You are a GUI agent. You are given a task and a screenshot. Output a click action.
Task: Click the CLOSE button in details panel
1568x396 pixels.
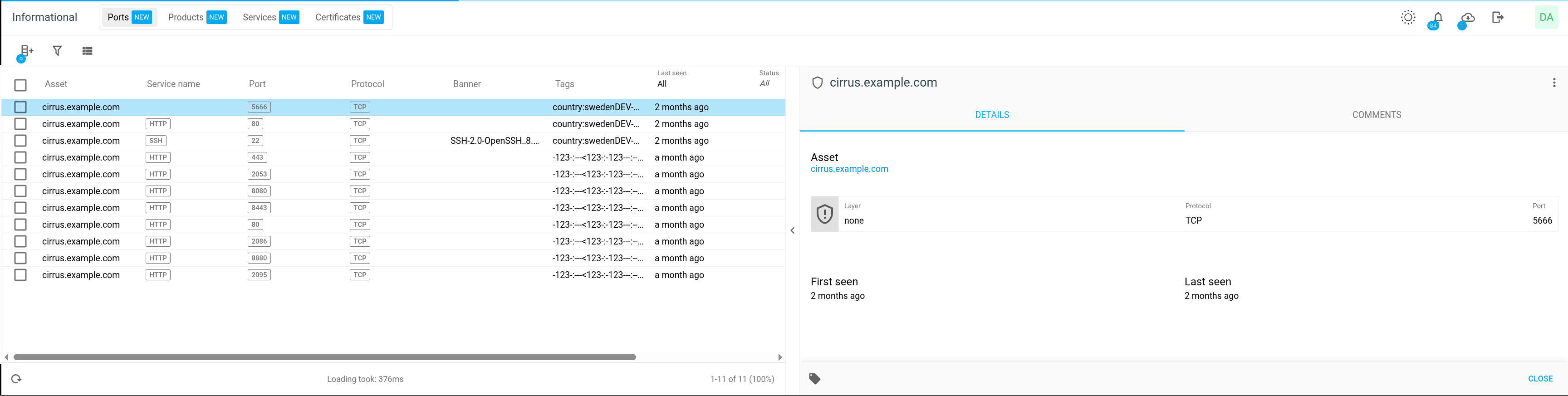pos(1540,379)
